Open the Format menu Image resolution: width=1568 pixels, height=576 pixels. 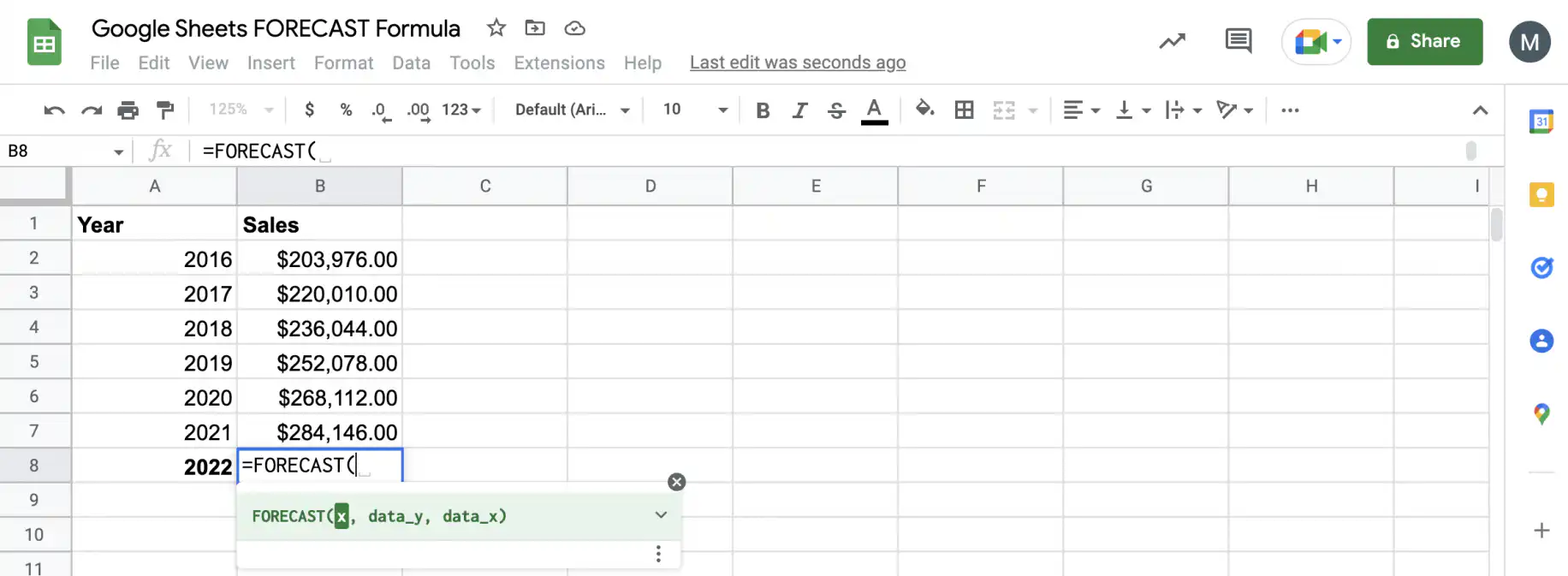pos(344,62)
